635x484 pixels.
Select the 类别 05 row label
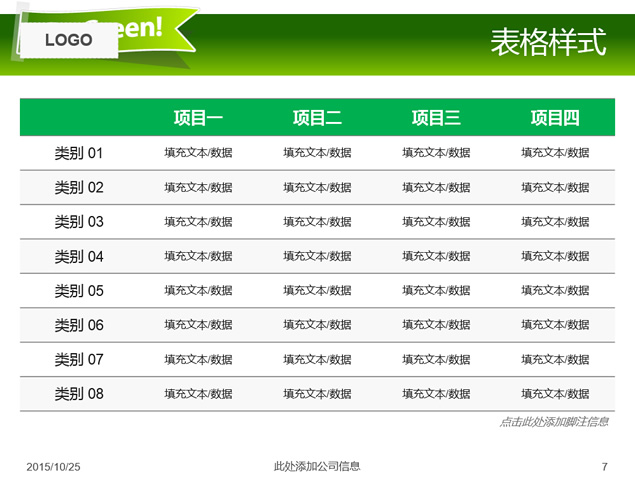[79, 291]
